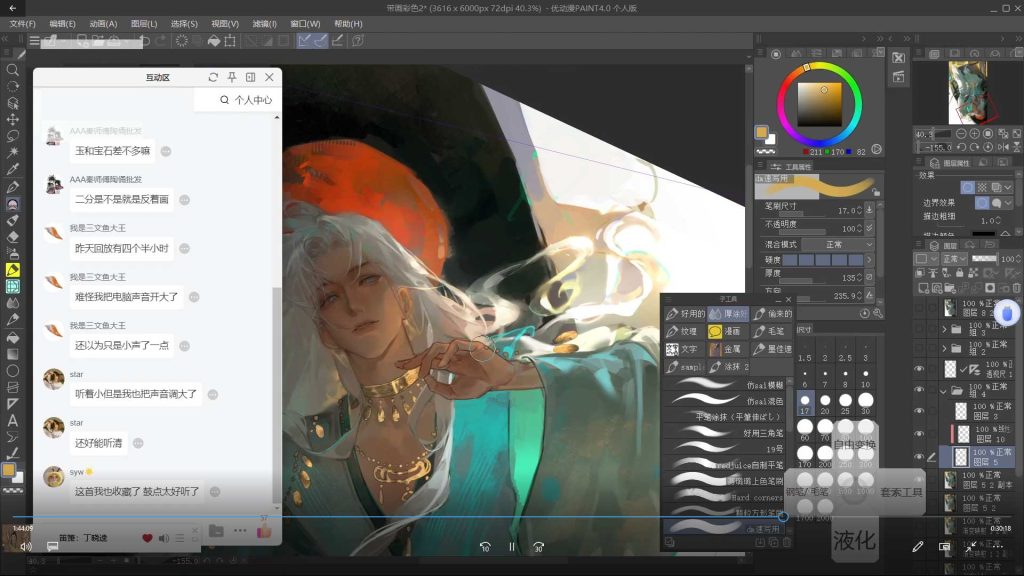Show hidden 组 2 folder layer

919,348
